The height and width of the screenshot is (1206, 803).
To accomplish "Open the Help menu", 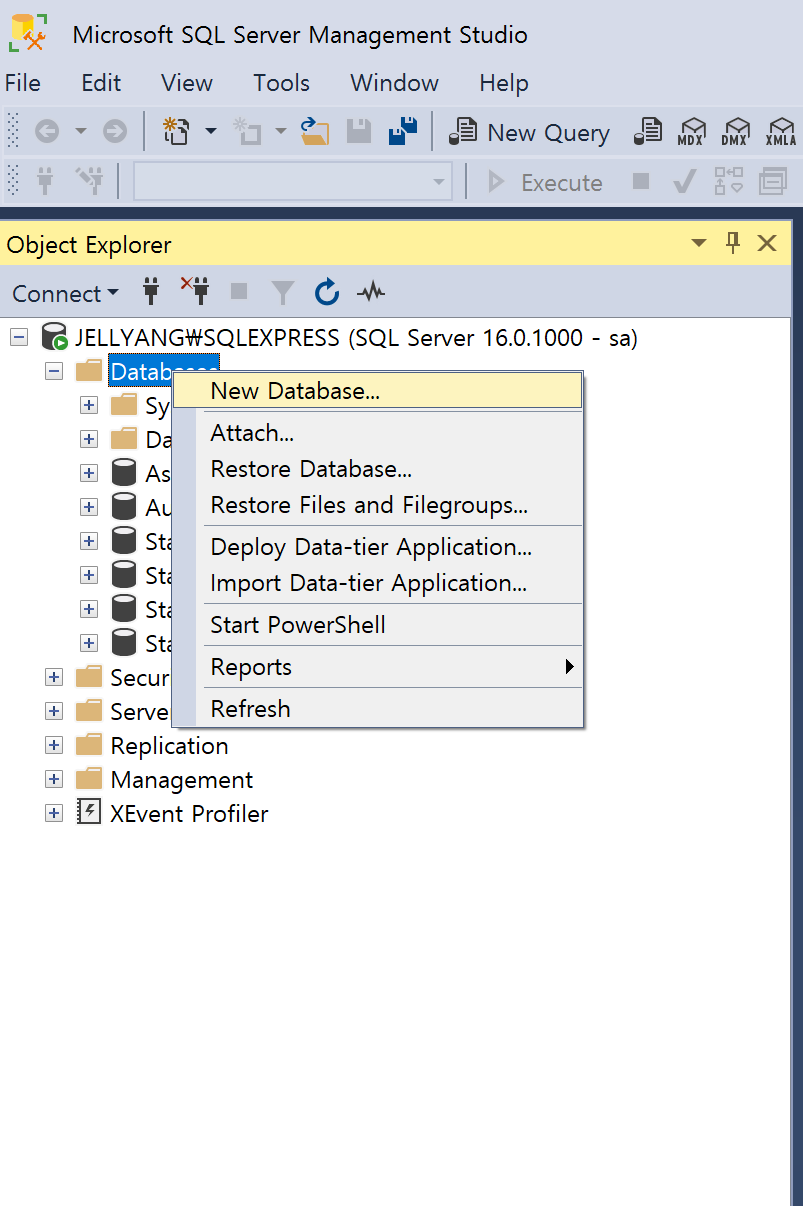I will (x=504, y=83).
